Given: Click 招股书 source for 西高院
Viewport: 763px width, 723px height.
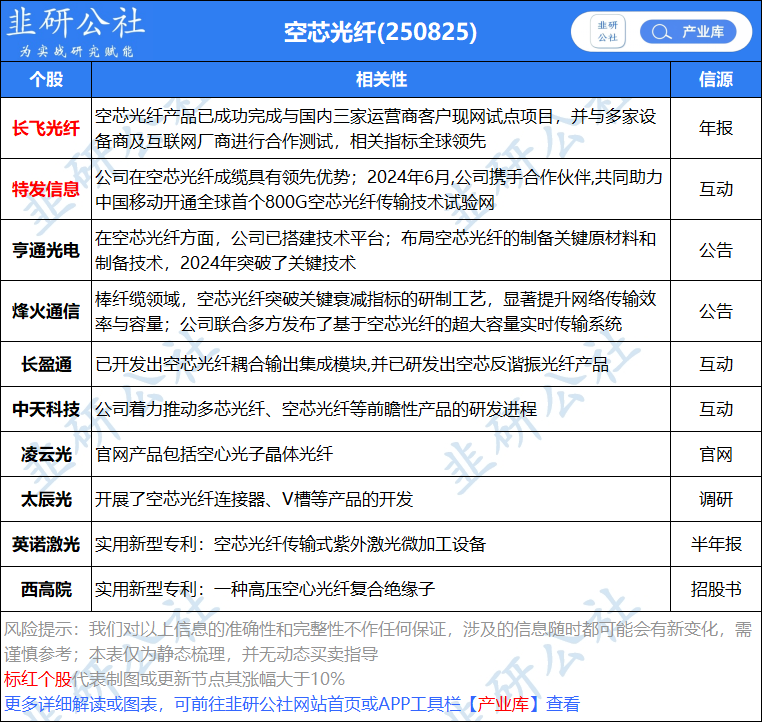Looking at the screenshot, I should point(715,589).
